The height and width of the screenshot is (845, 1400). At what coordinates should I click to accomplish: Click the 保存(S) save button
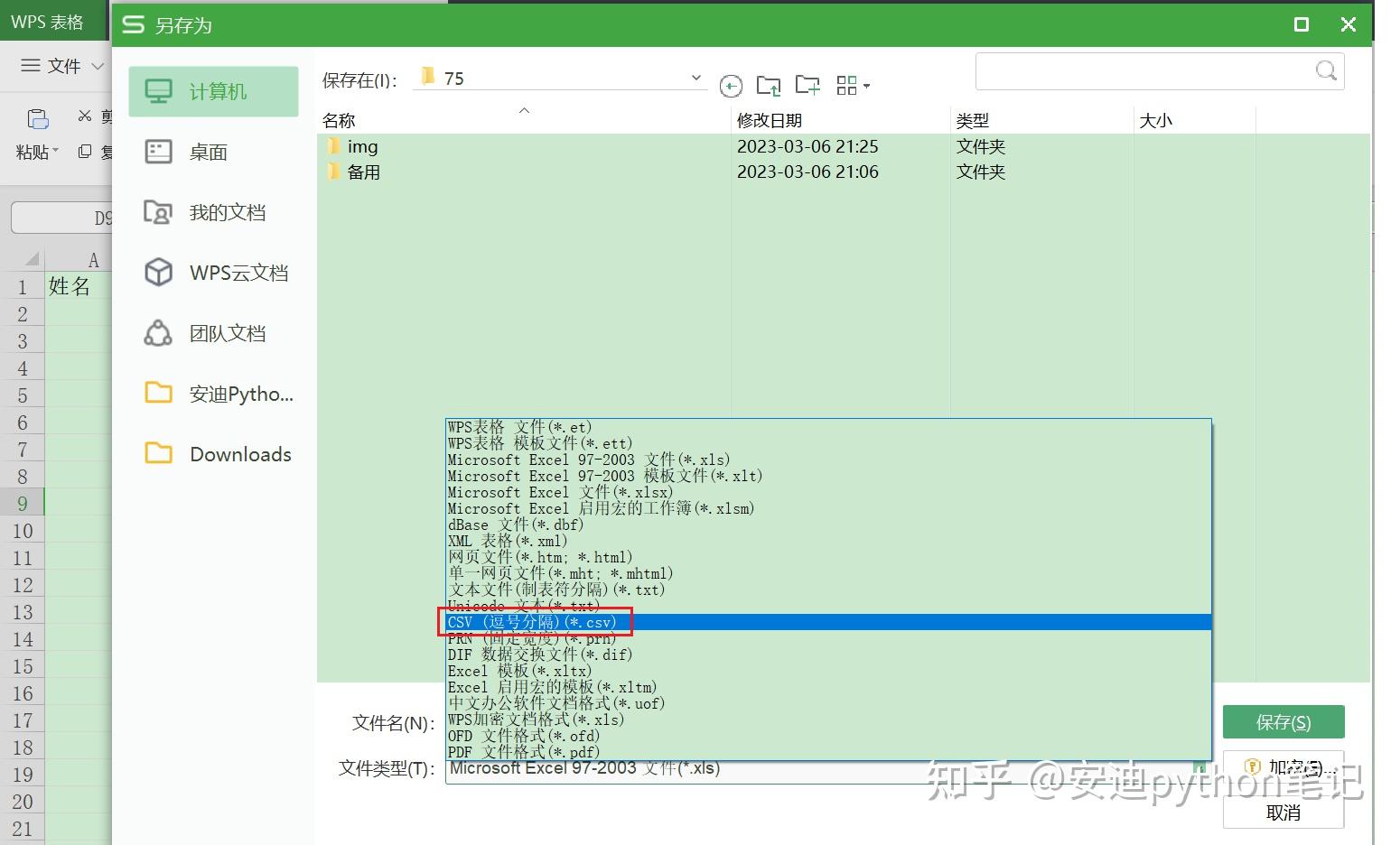point(1283,721)
